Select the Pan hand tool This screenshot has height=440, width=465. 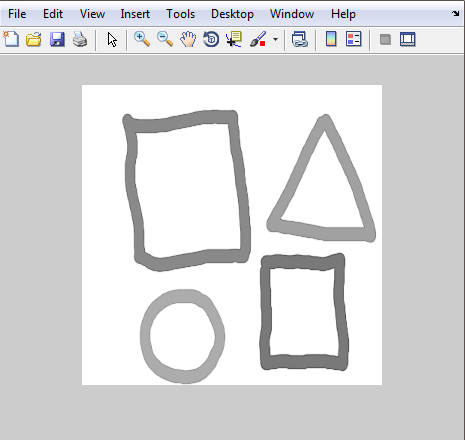coord(188,39)
